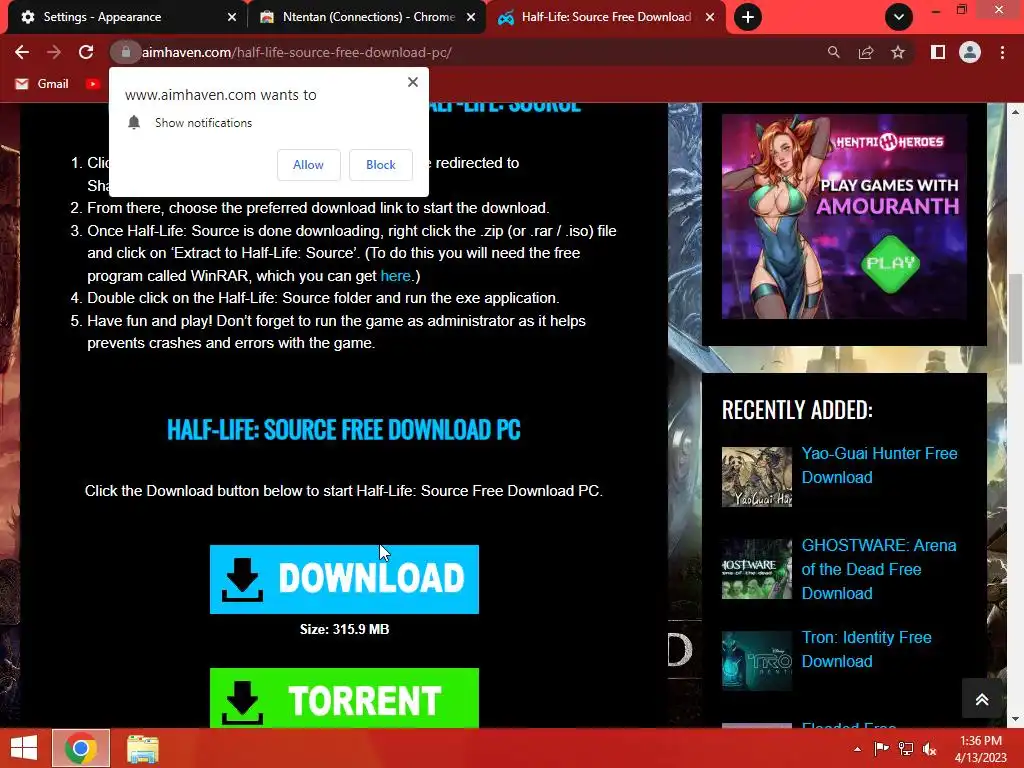Click the GHOSTWARE game thumbnail
Viewport: 1024px width, 768px height.
coord(756,569)
